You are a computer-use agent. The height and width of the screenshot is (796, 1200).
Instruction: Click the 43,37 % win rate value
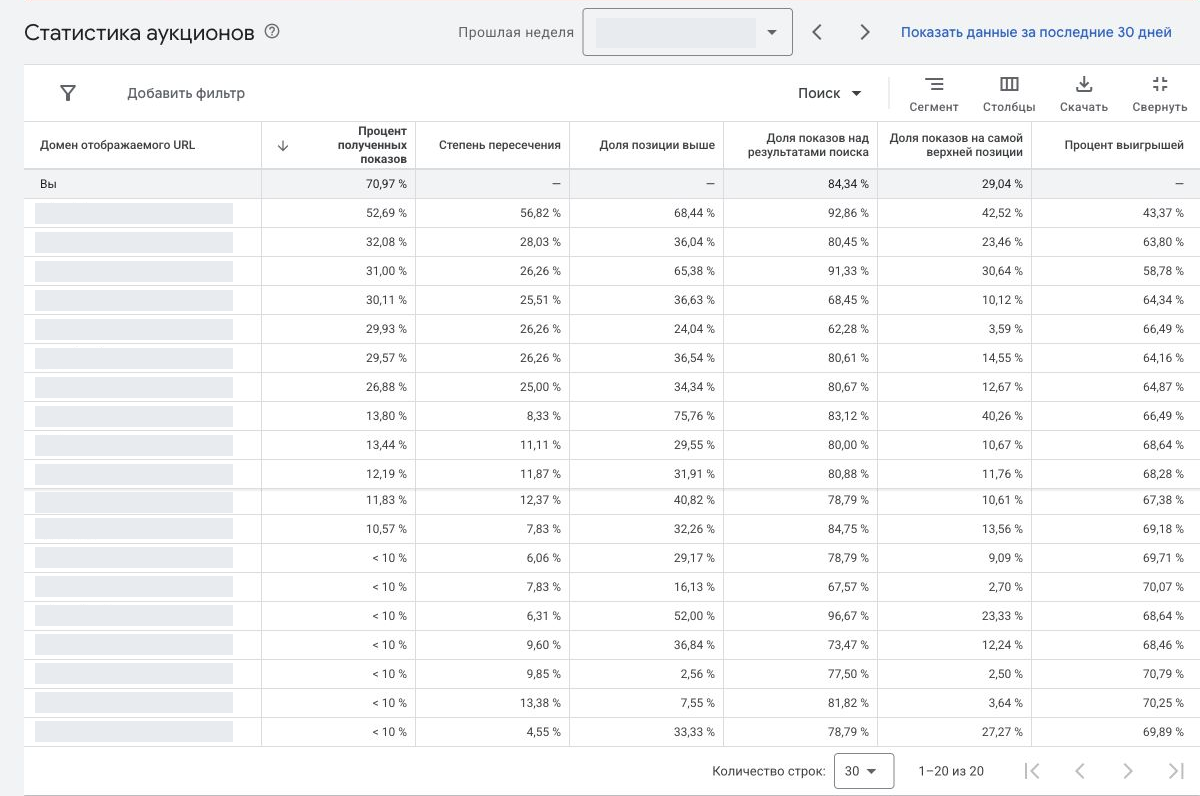tap(1163, 213)
